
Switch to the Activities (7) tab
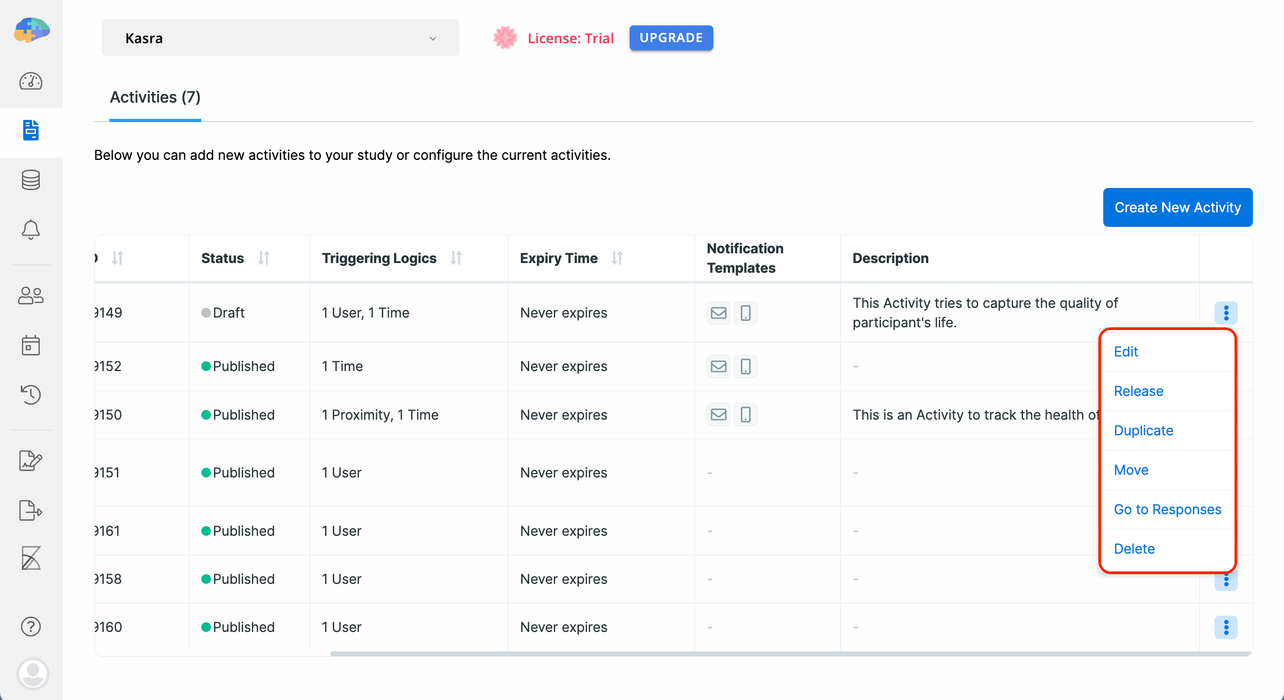coord(154,97)
